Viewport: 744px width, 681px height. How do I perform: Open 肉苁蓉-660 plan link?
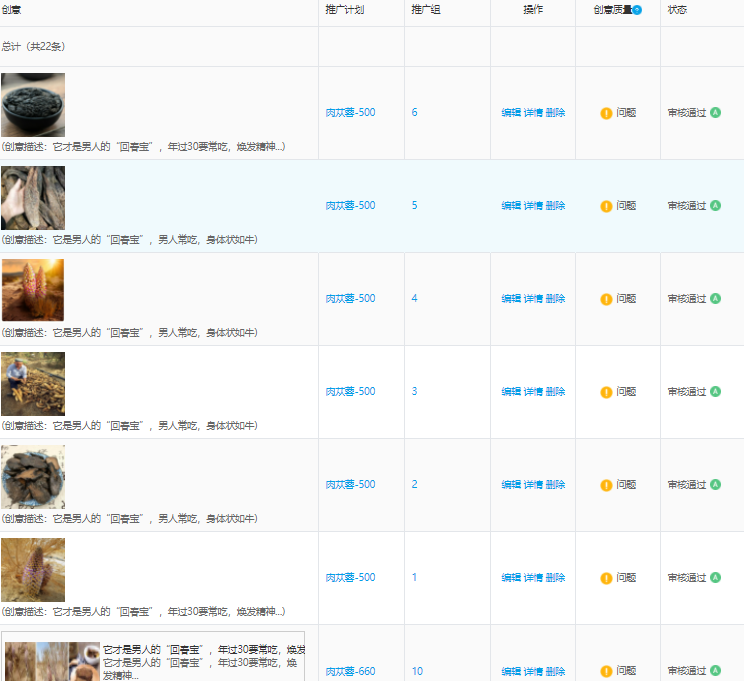pos(350,671)
